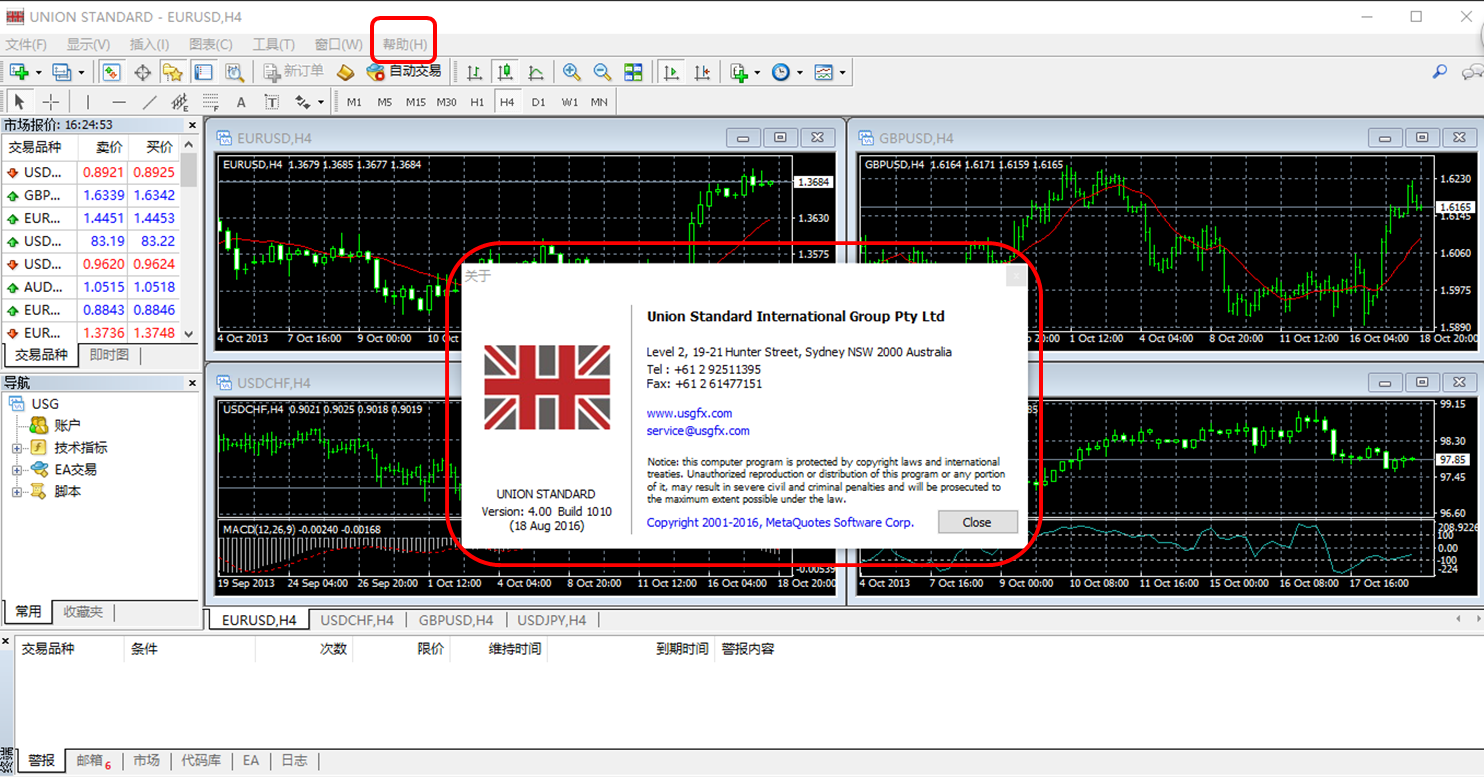
Task: Click Close in the About dialog
Action: coord(976,522)
